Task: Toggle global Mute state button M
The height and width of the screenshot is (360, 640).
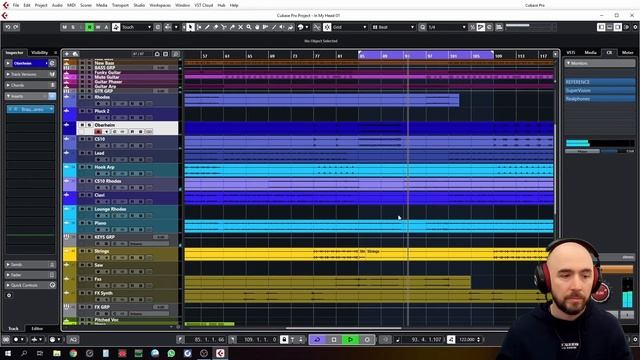Action: click(x=64, y=27)
